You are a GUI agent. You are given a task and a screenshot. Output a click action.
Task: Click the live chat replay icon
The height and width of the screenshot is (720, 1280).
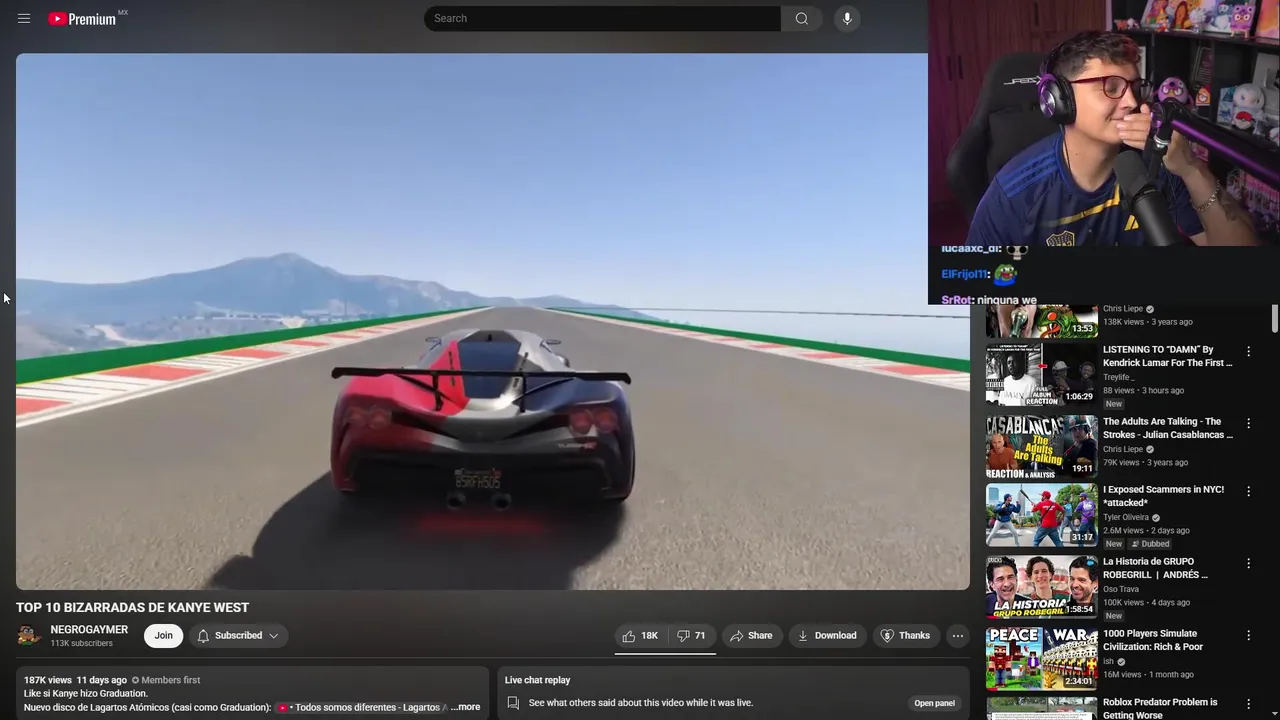(x=513, y=703)
